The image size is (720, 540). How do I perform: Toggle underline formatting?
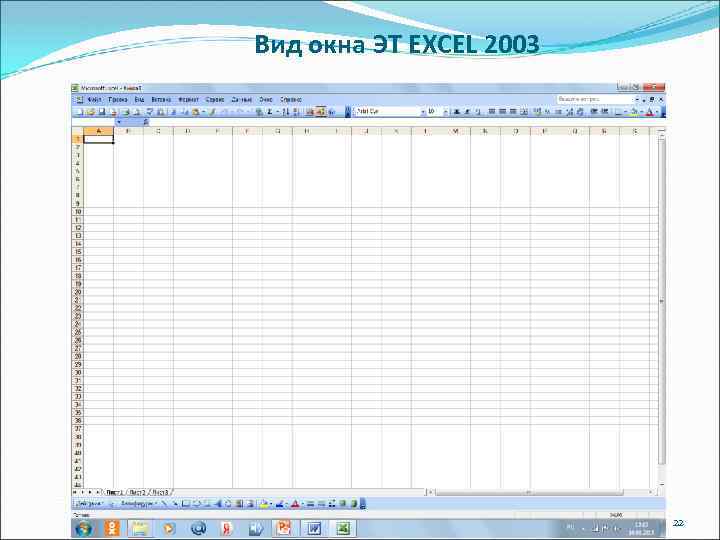click(x=478, y=112)
